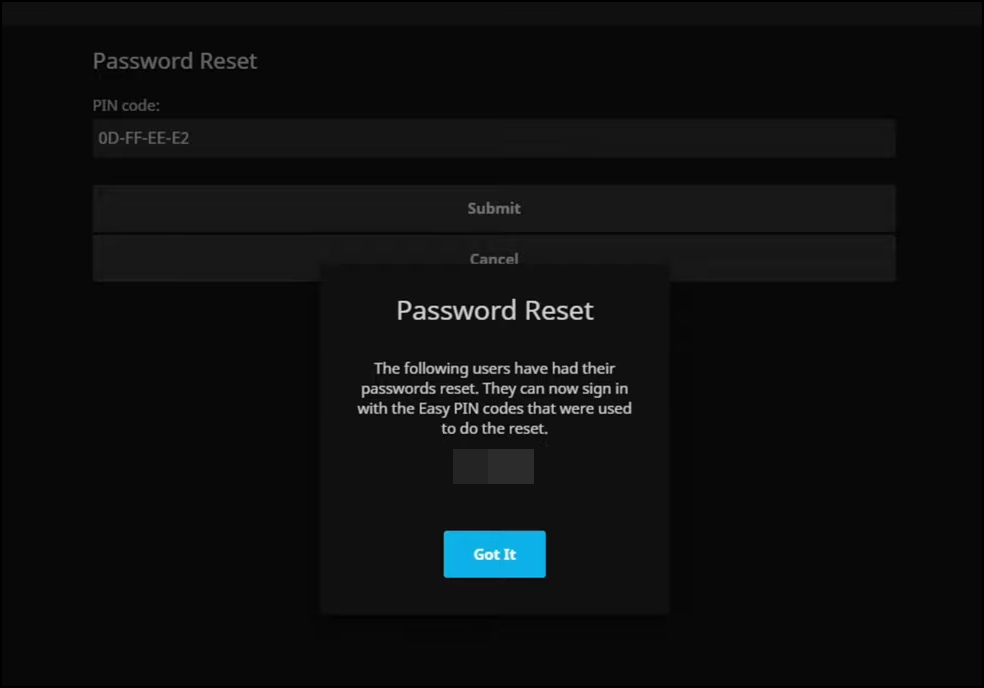The height and width of the screenshot is (688, 984).
Task: Click Submit to confirm the PIN code
Action: (494, 208)
